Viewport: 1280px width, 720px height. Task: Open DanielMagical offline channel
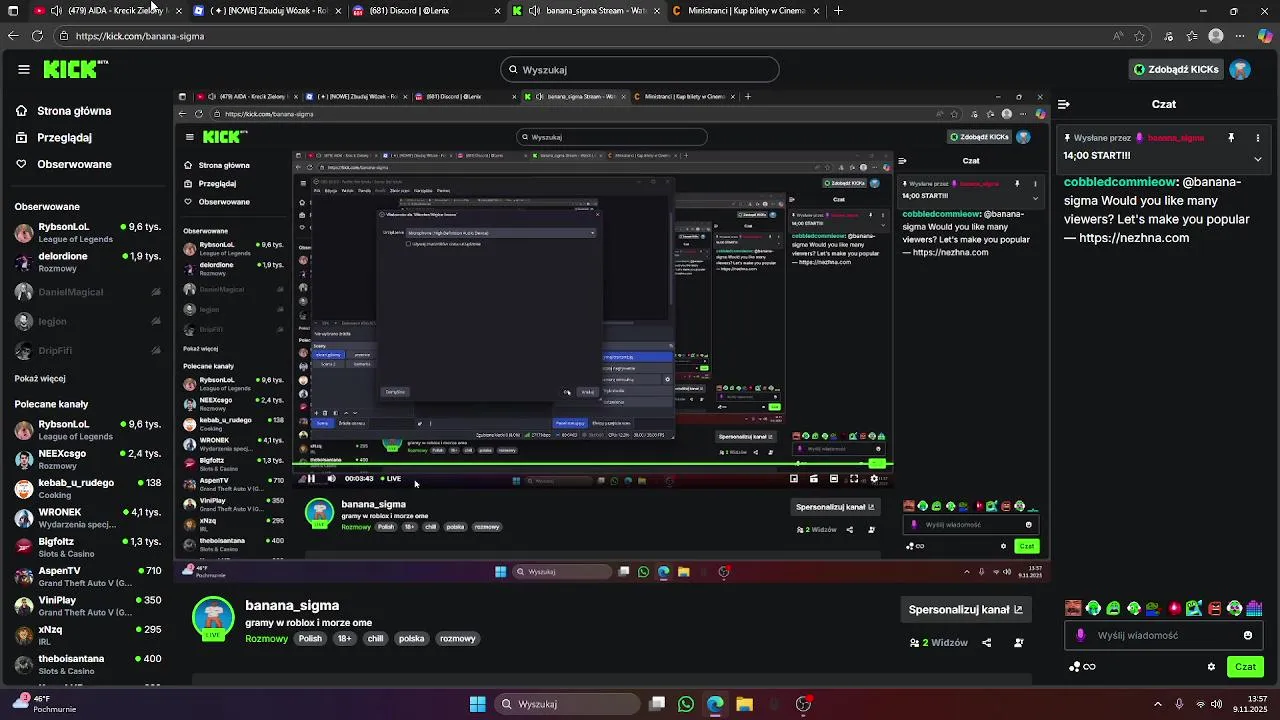[88, 292]
